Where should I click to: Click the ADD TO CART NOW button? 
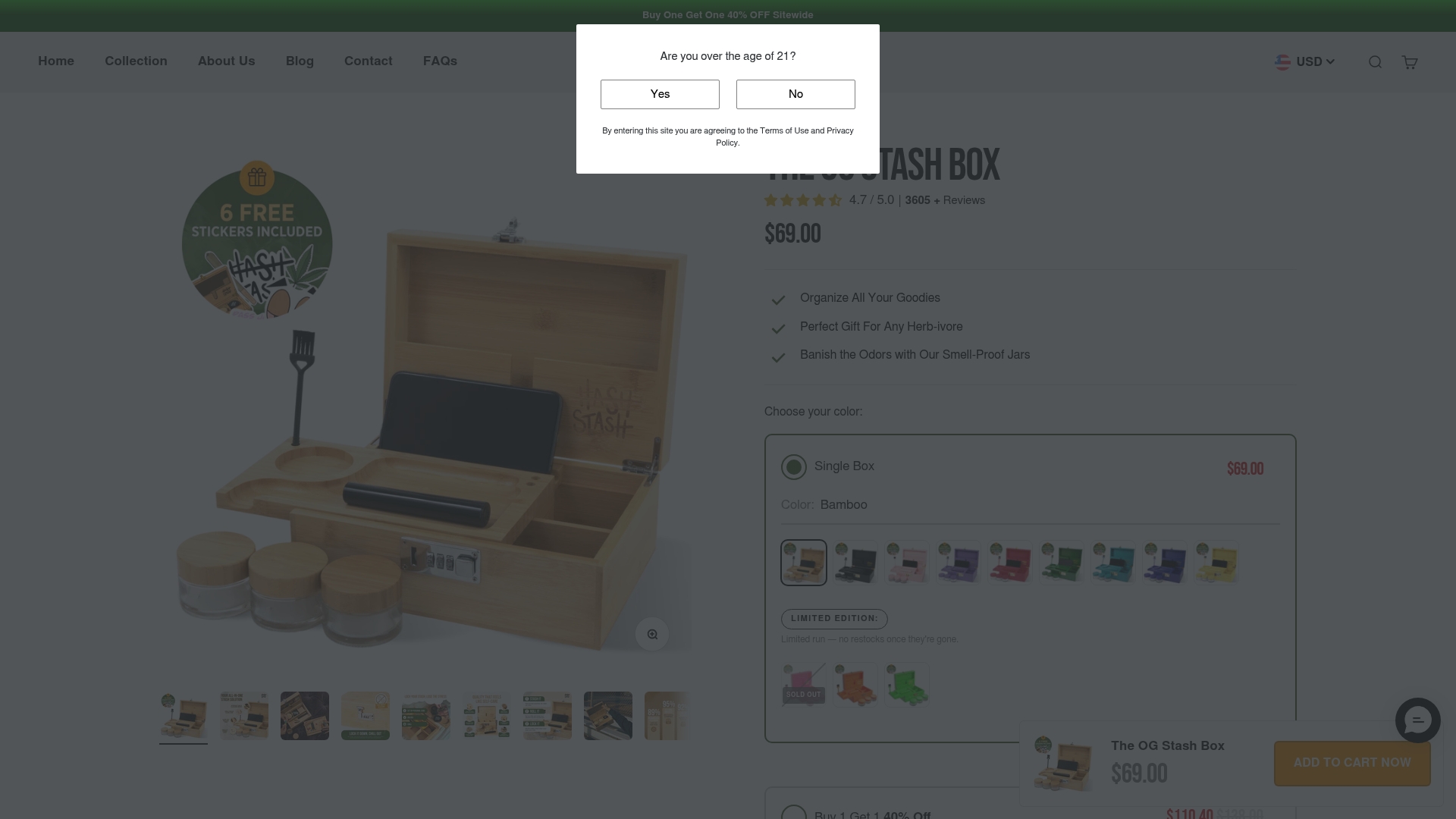pyautogui.click(x=1352, y=763)
